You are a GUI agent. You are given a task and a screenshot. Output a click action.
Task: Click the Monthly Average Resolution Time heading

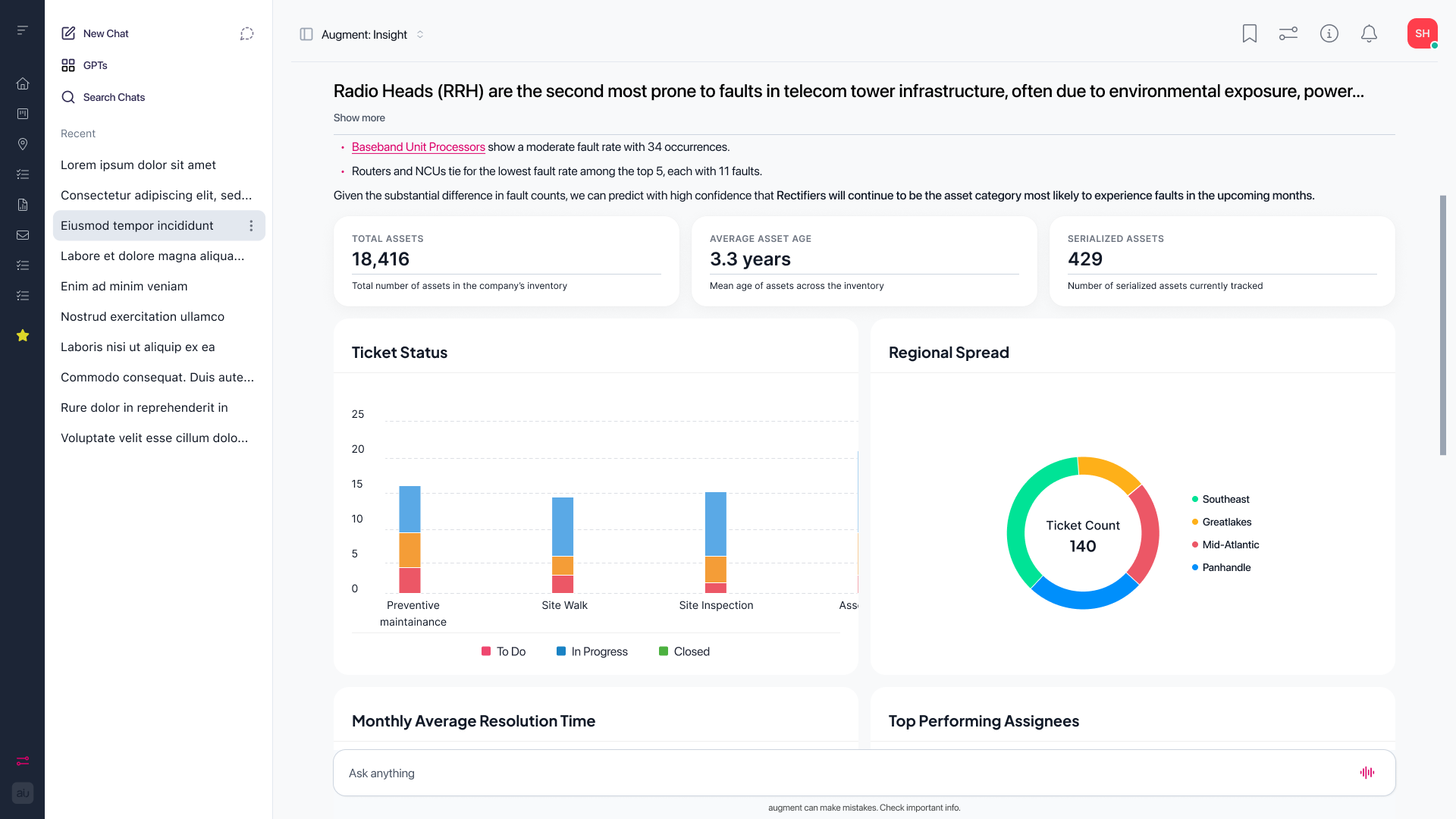click(x=473, y=721)
